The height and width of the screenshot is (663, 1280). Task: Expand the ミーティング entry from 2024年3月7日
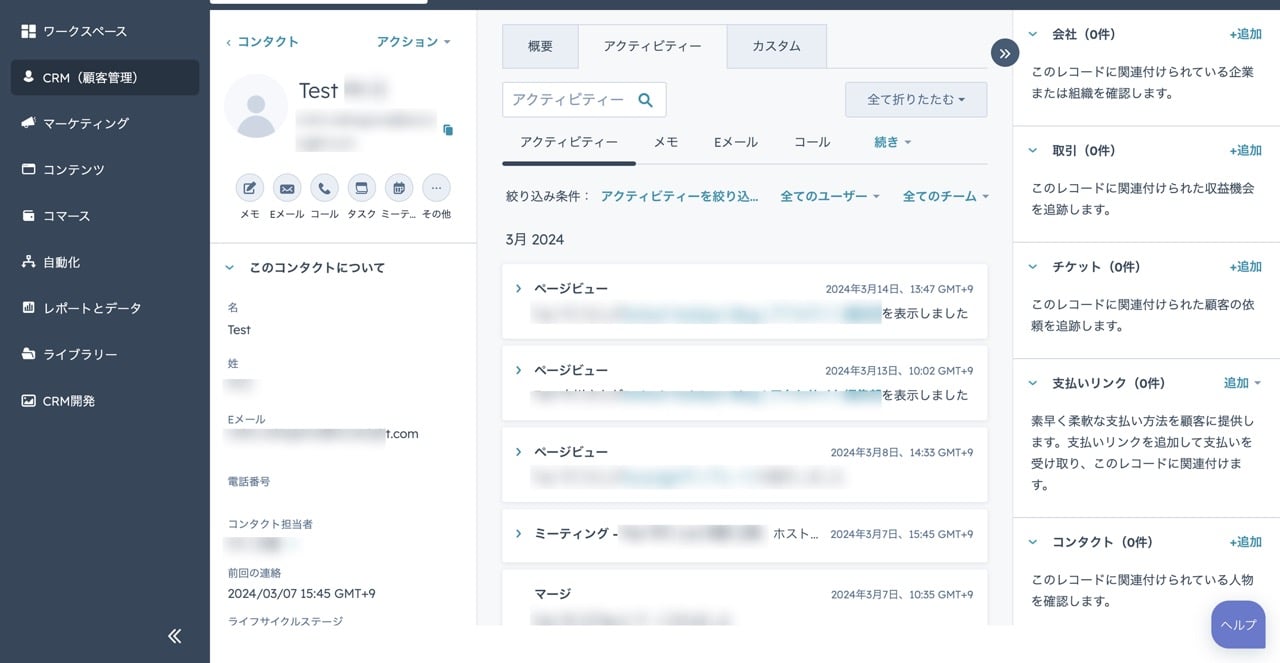[518, 534]
